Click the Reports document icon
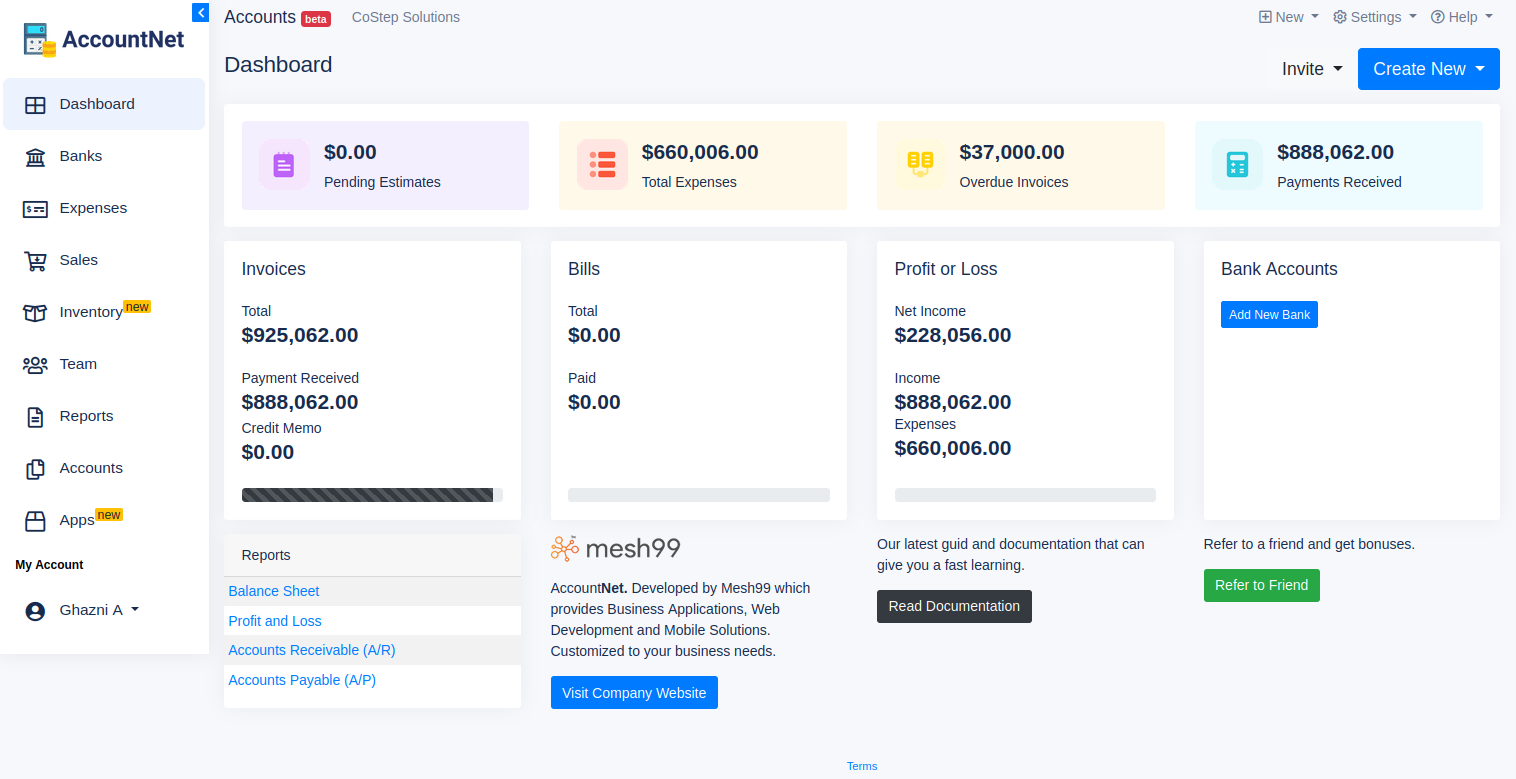Viewport: 1516px width, 779px height. [36, 416]
